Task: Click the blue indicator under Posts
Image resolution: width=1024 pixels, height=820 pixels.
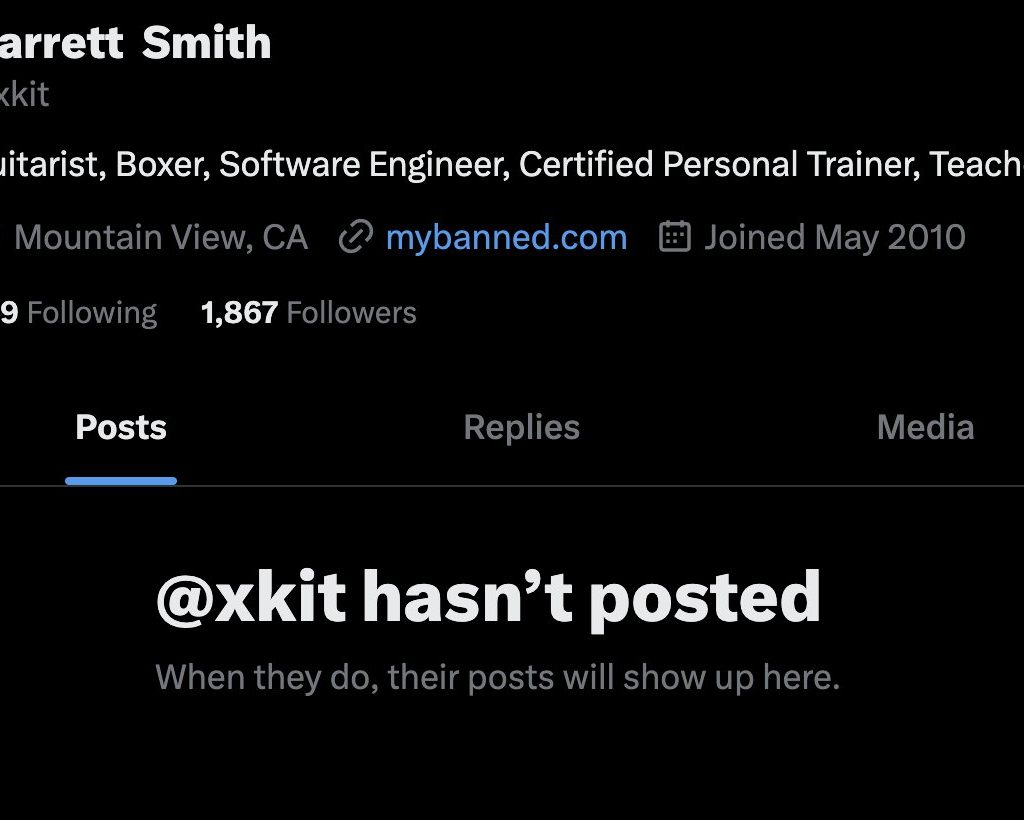Action: (x=121, y=481)
